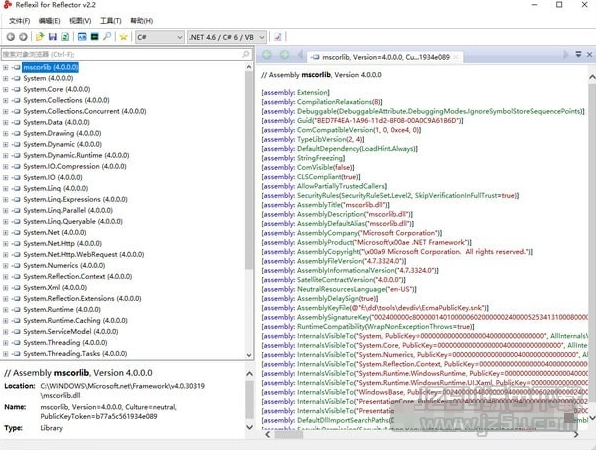The image size is (596, 450).
Task: Expand the System.IO.Compression node
Action: point(5,166)
